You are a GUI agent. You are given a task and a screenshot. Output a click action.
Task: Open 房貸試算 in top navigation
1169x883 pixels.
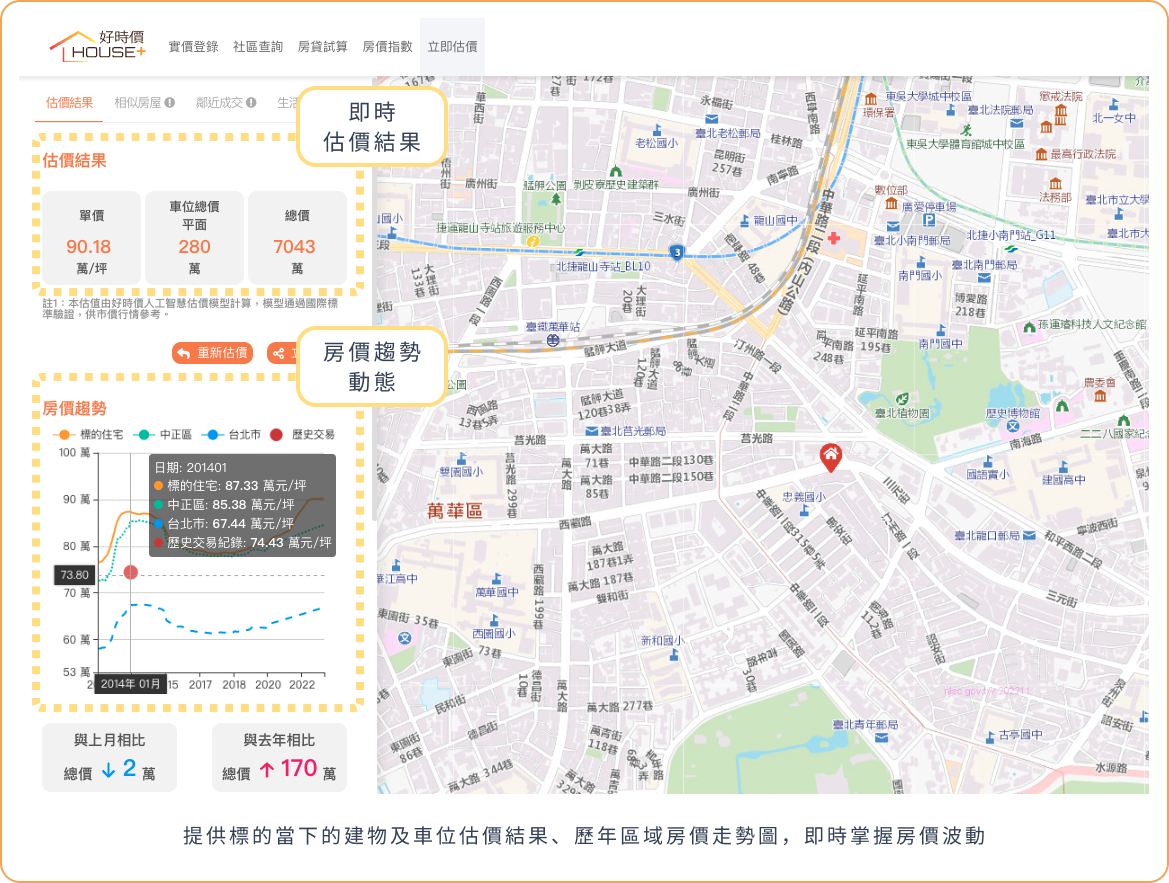tap(323, 47)
